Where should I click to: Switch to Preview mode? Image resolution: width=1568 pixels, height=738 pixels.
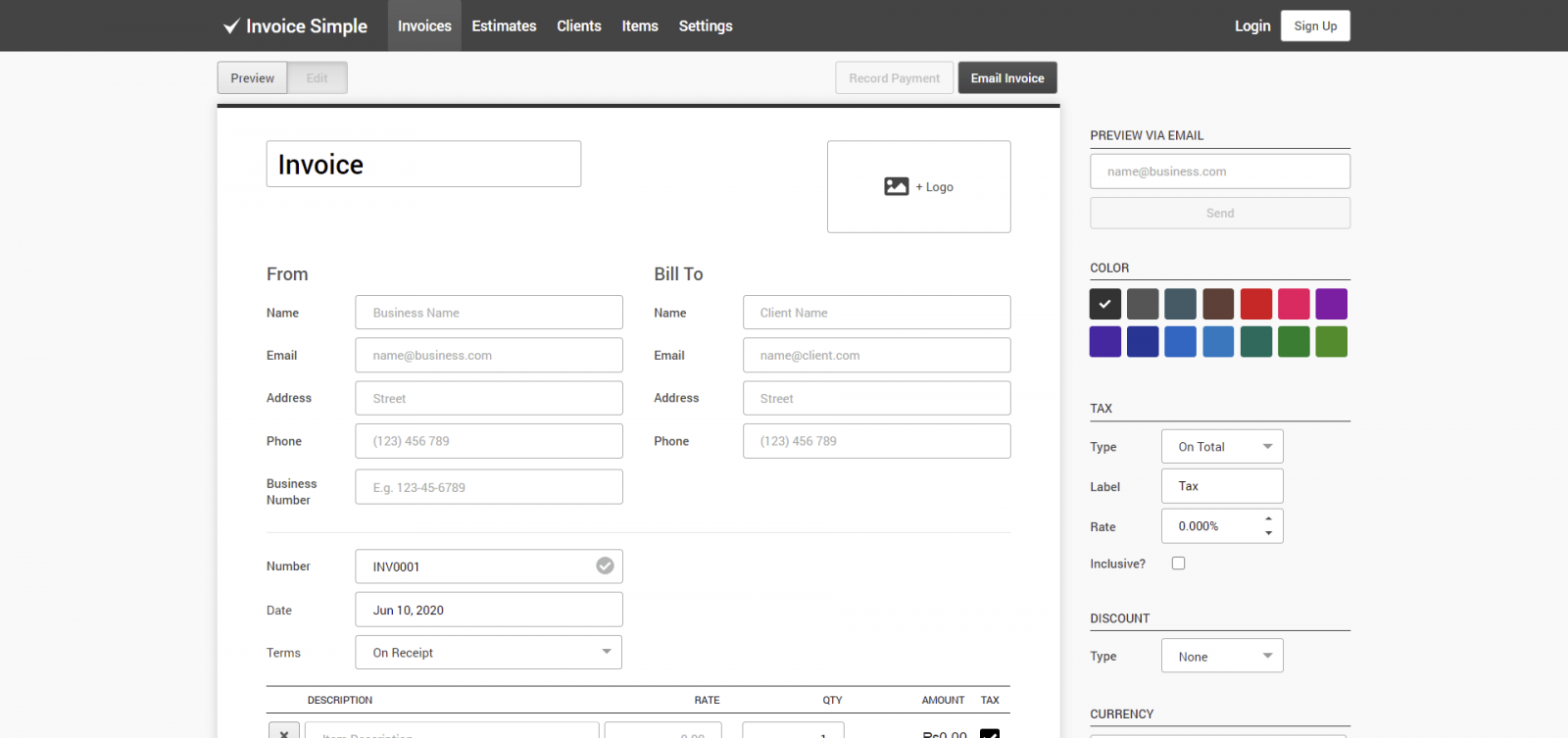(x=252, y=77)
